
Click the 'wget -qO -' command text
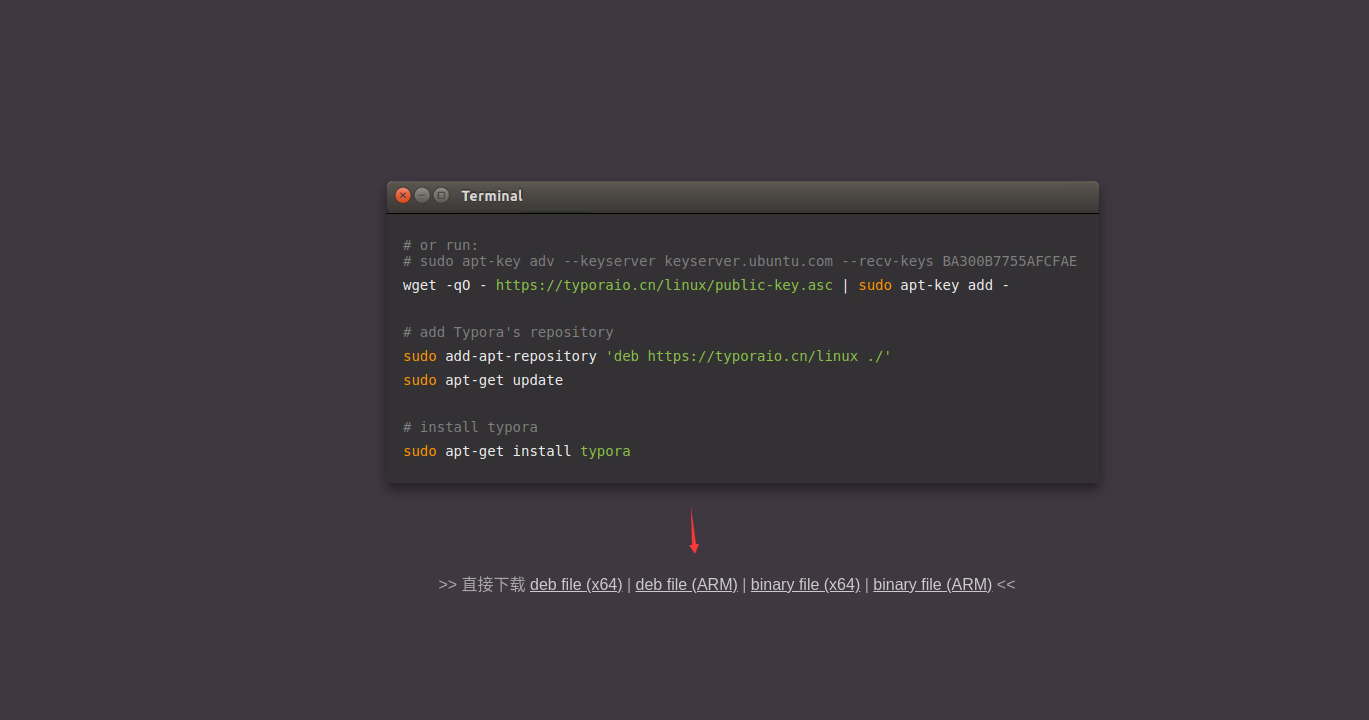point(445,285)
